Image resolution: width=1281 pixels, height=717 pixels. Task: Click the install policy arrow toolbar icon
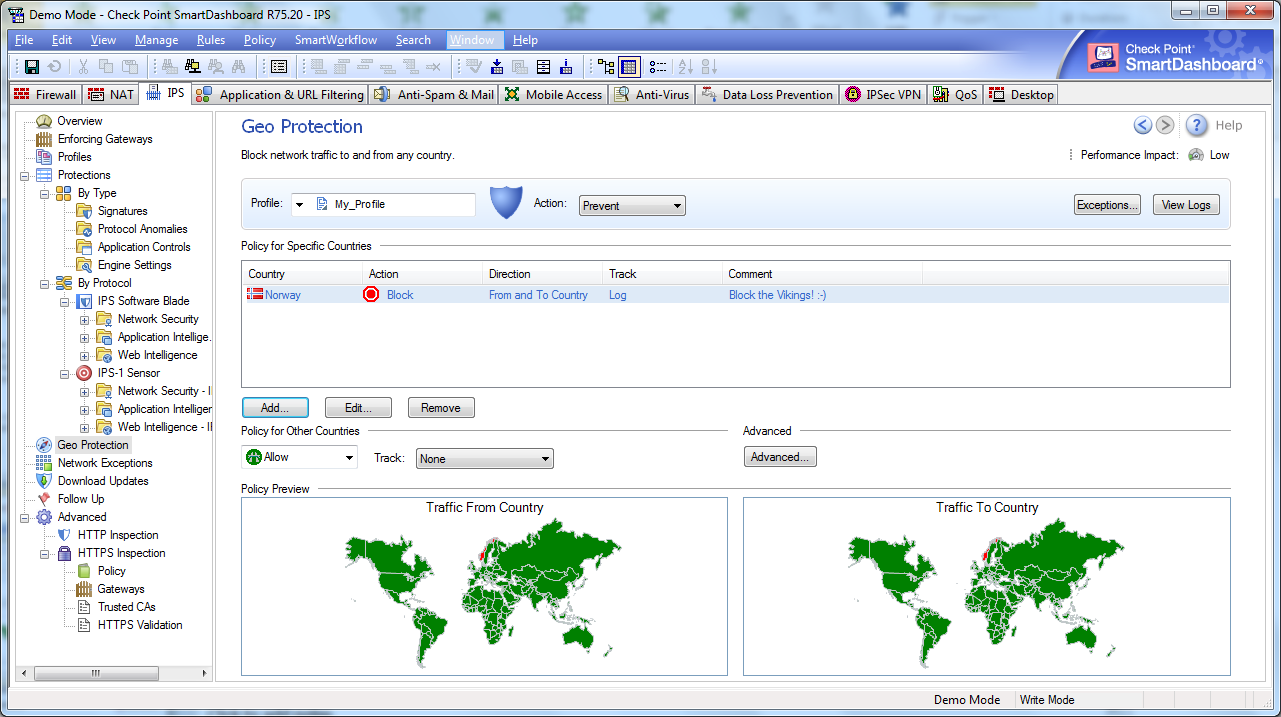click(x=497, y=67)
